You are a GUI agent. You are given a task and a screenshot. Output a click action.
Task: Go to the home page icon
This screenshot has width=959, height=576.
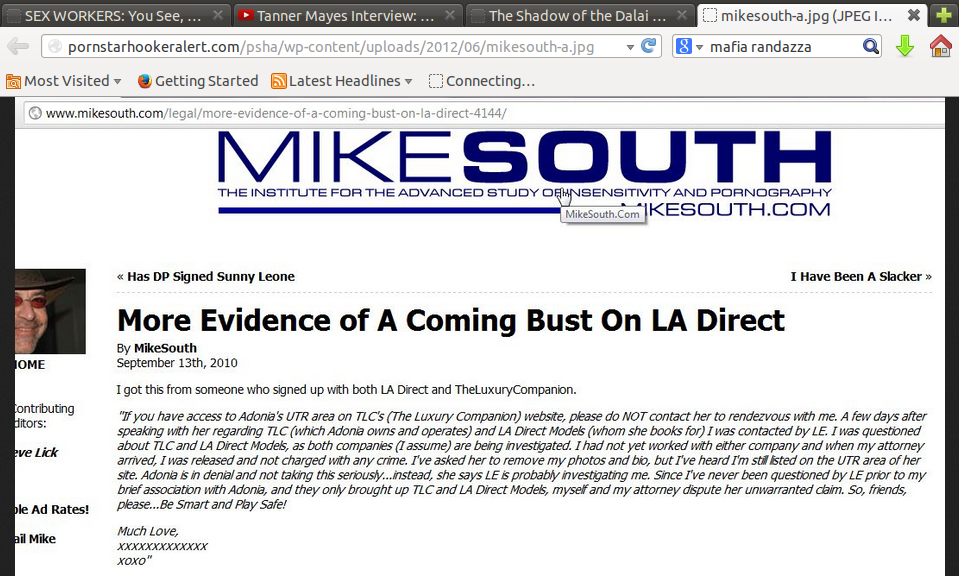940,46
